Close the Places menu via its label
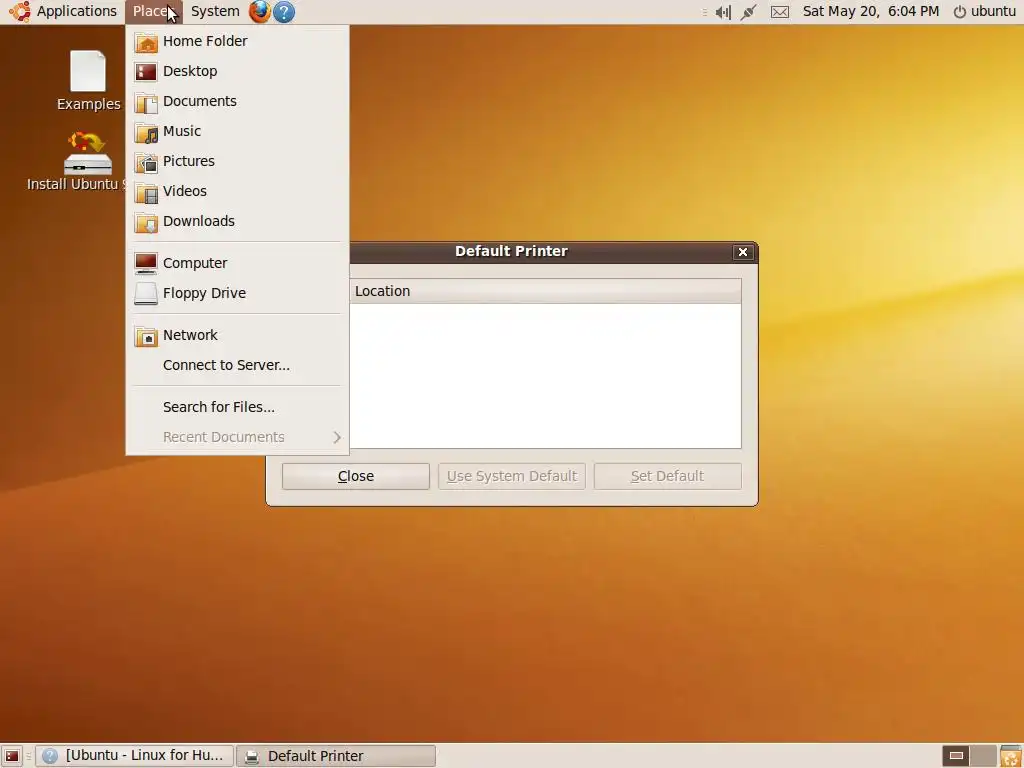1024x768 pixels. tap(153, 11)
